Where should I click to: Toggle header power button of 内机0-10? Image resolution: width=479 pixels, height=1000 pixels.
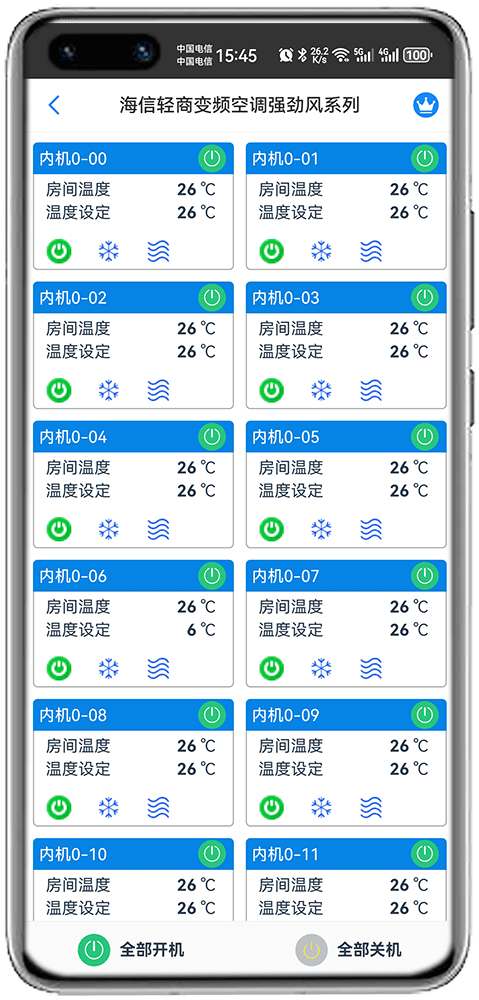coord(212,854)
